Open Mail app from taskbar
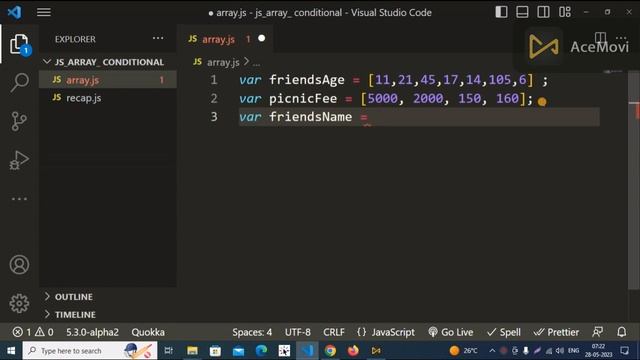The width and height of the screenshot is (640, 360). (x=238, y=351)
